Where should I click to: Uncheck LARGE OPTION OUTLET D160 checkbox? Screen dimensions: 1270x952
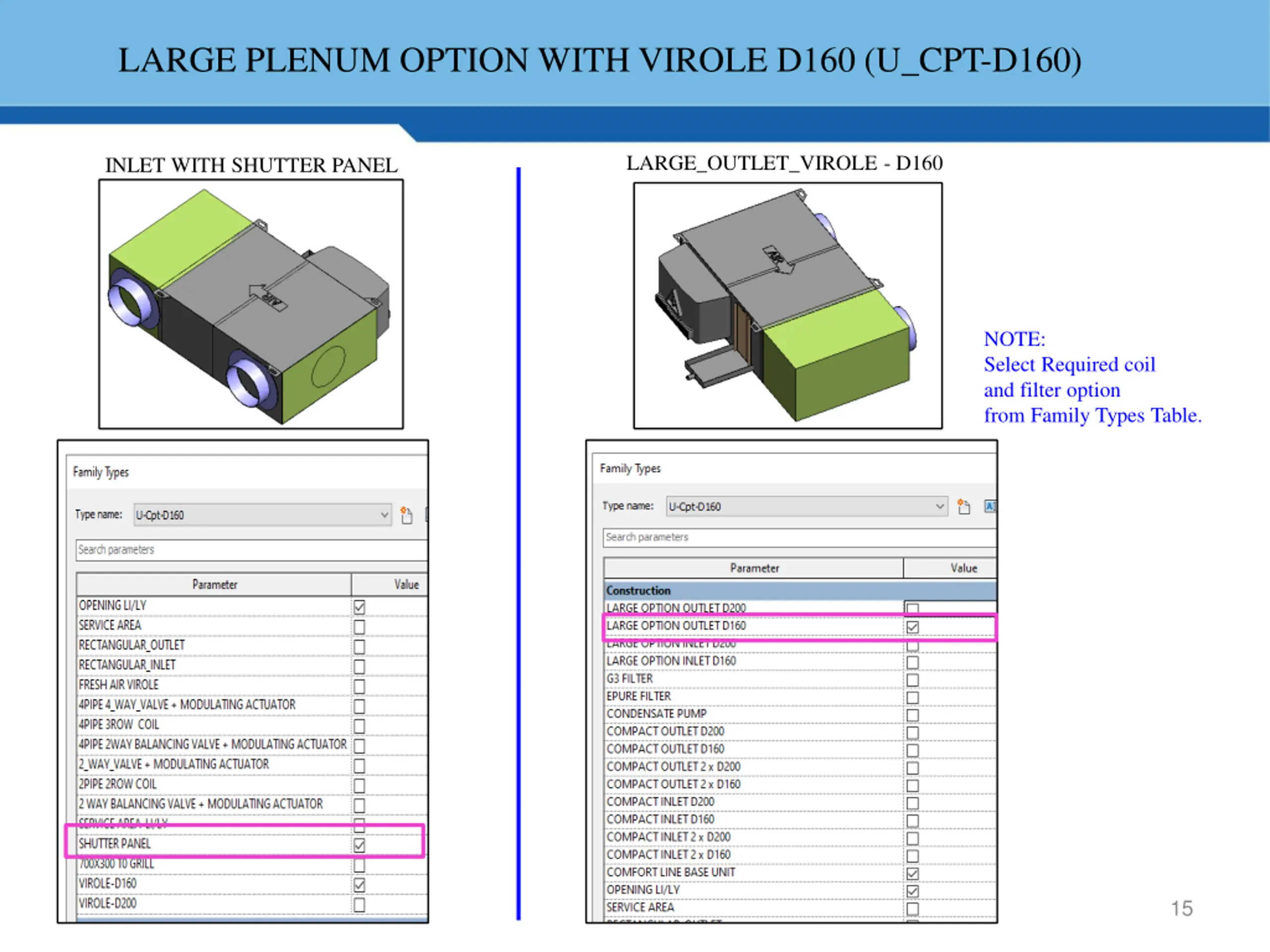(912, 627)
